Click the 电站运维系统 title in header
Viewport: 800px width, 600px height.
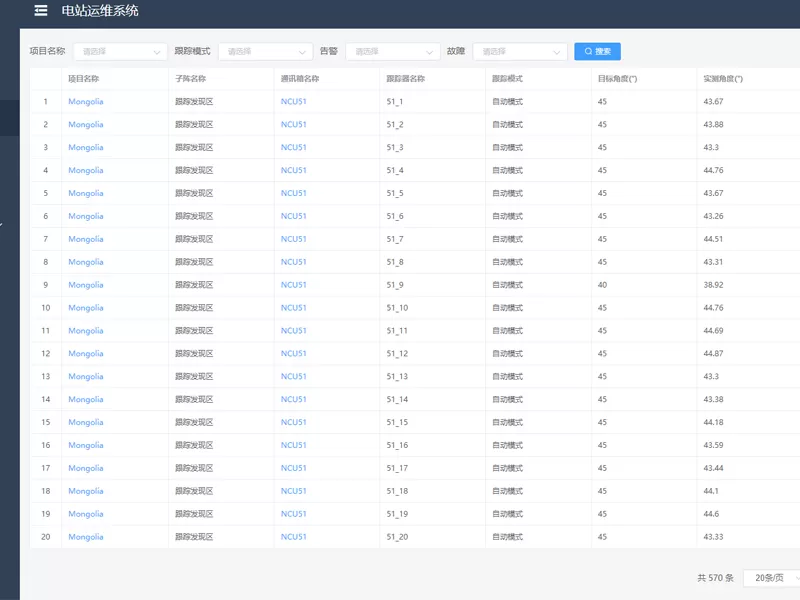click(x=100, y=11)
